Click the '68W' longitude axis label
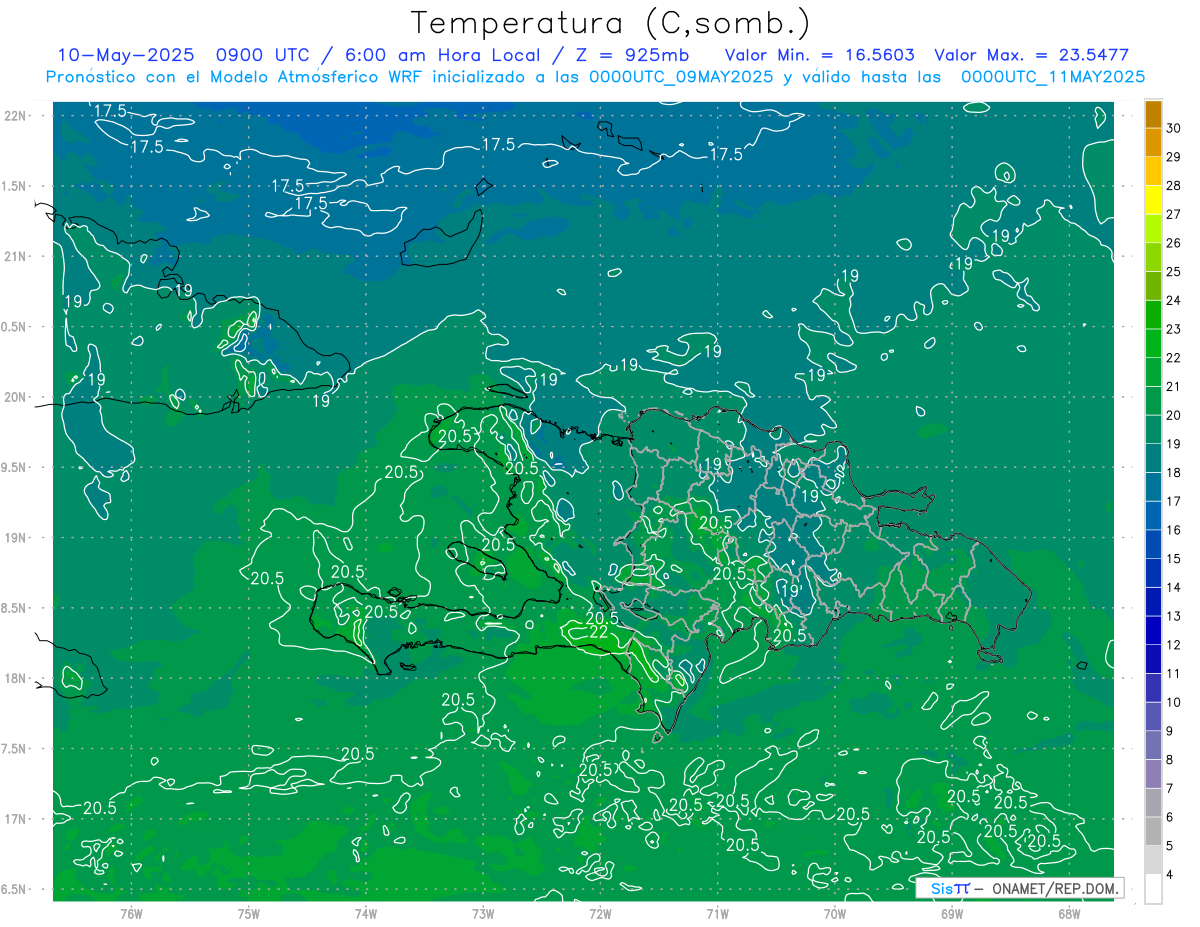This screenshot has height=927, width=1200. coord(1069,913)
